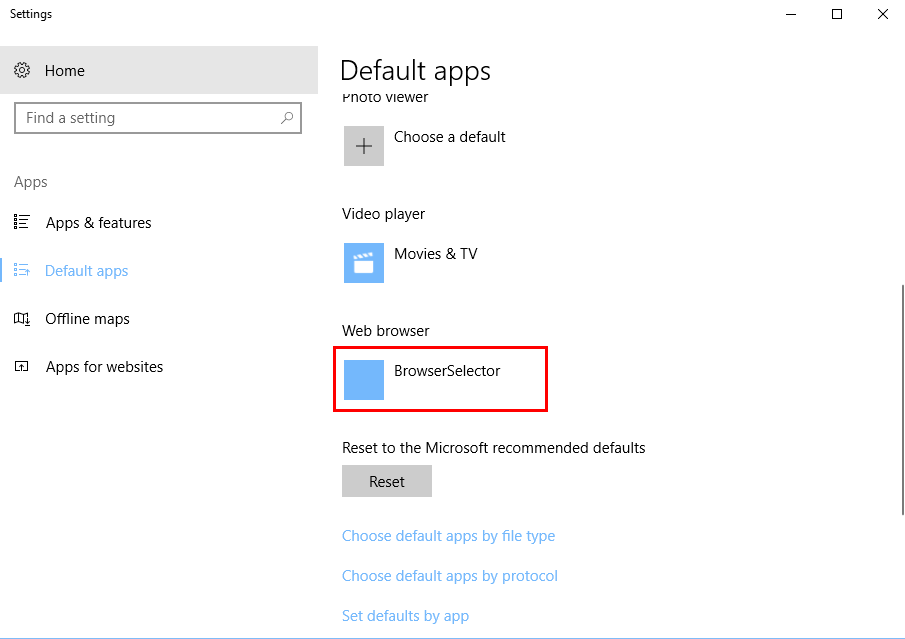Go to Offline maps settings
The height and width of the screenshot is (639, 905).
point(159,319)
